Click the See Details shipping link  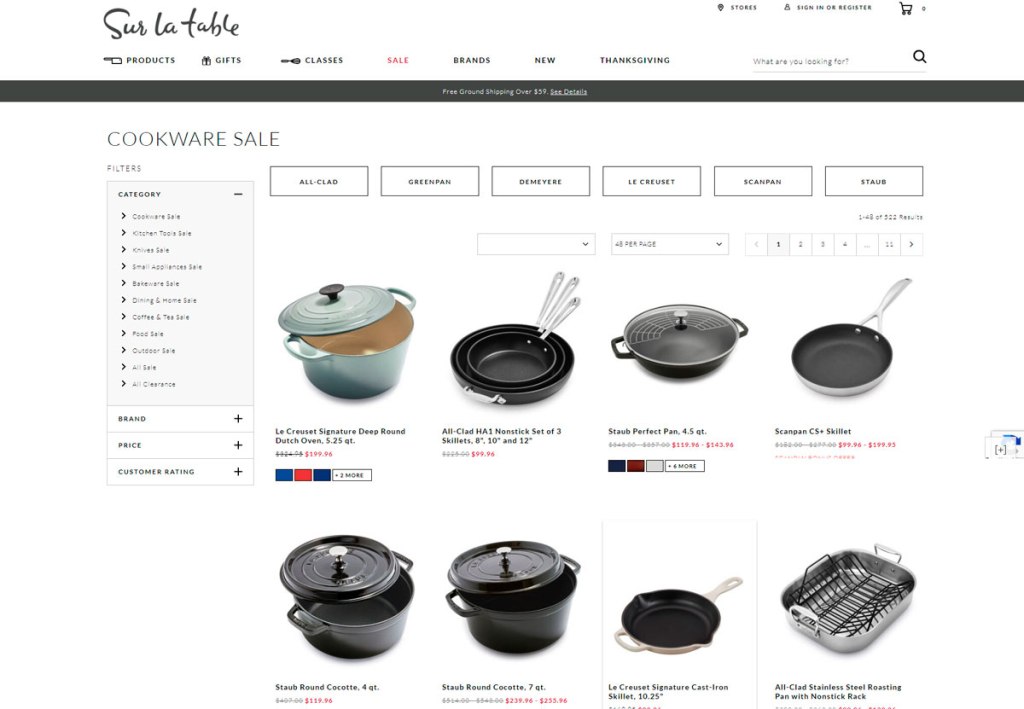tap(568, 92)
